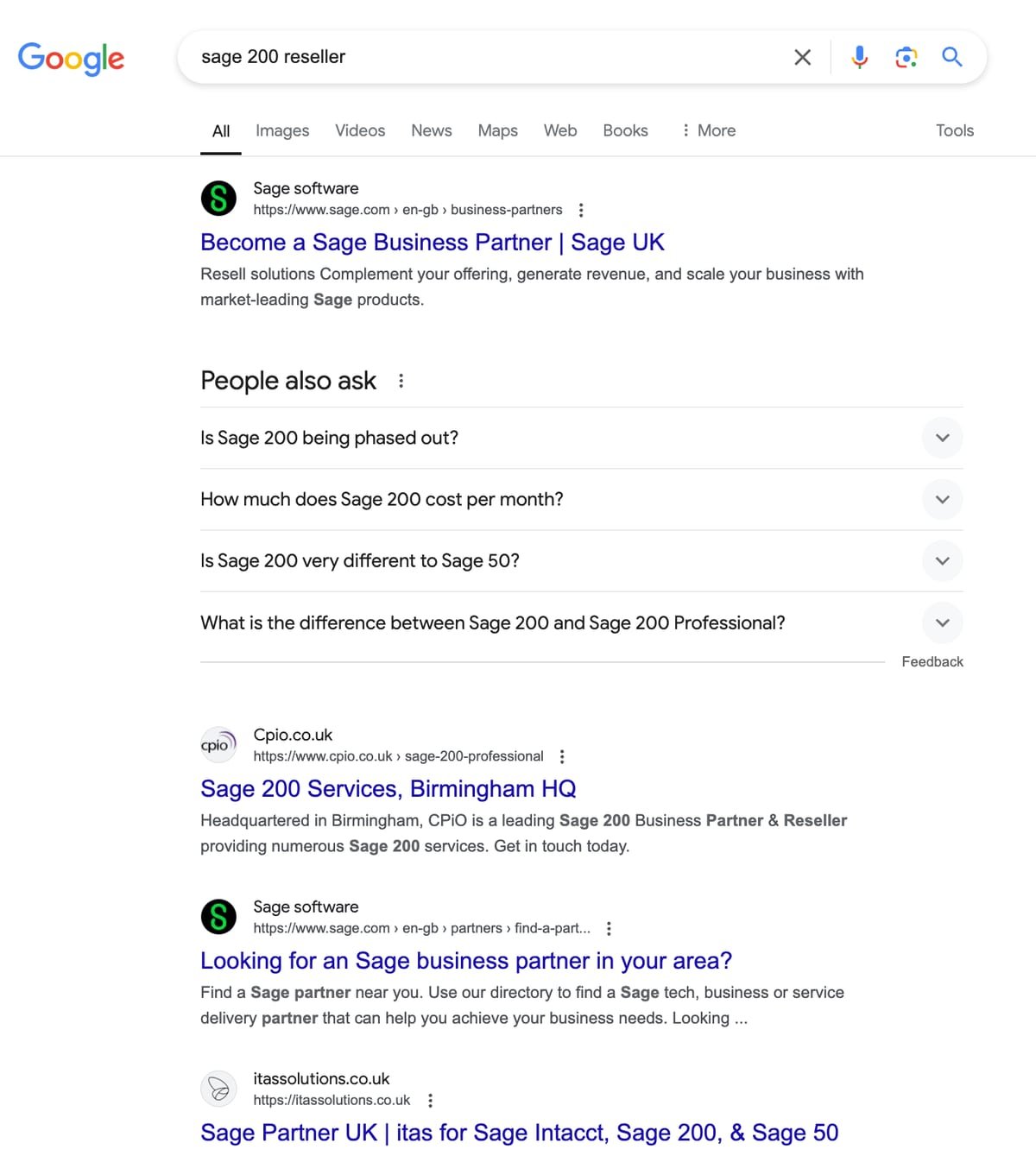Click the Google logo
1036x1156 pixels.
click(71, 58)
